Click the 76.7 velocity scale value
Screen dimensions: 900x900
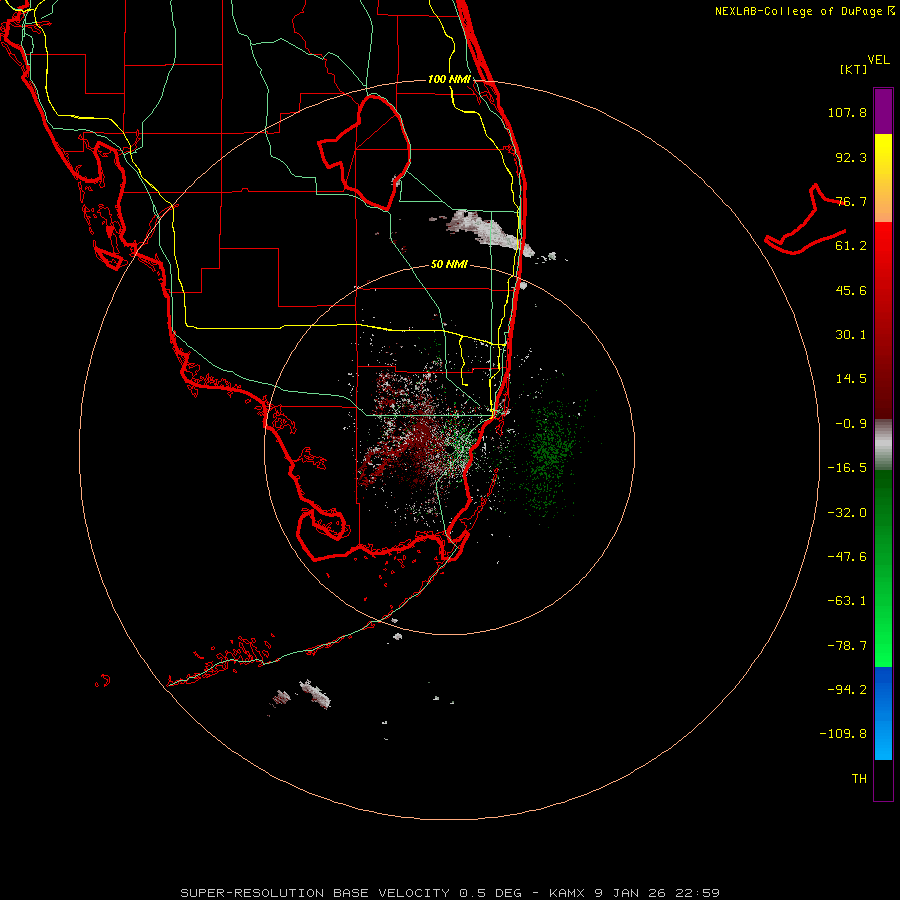(851, 201)
